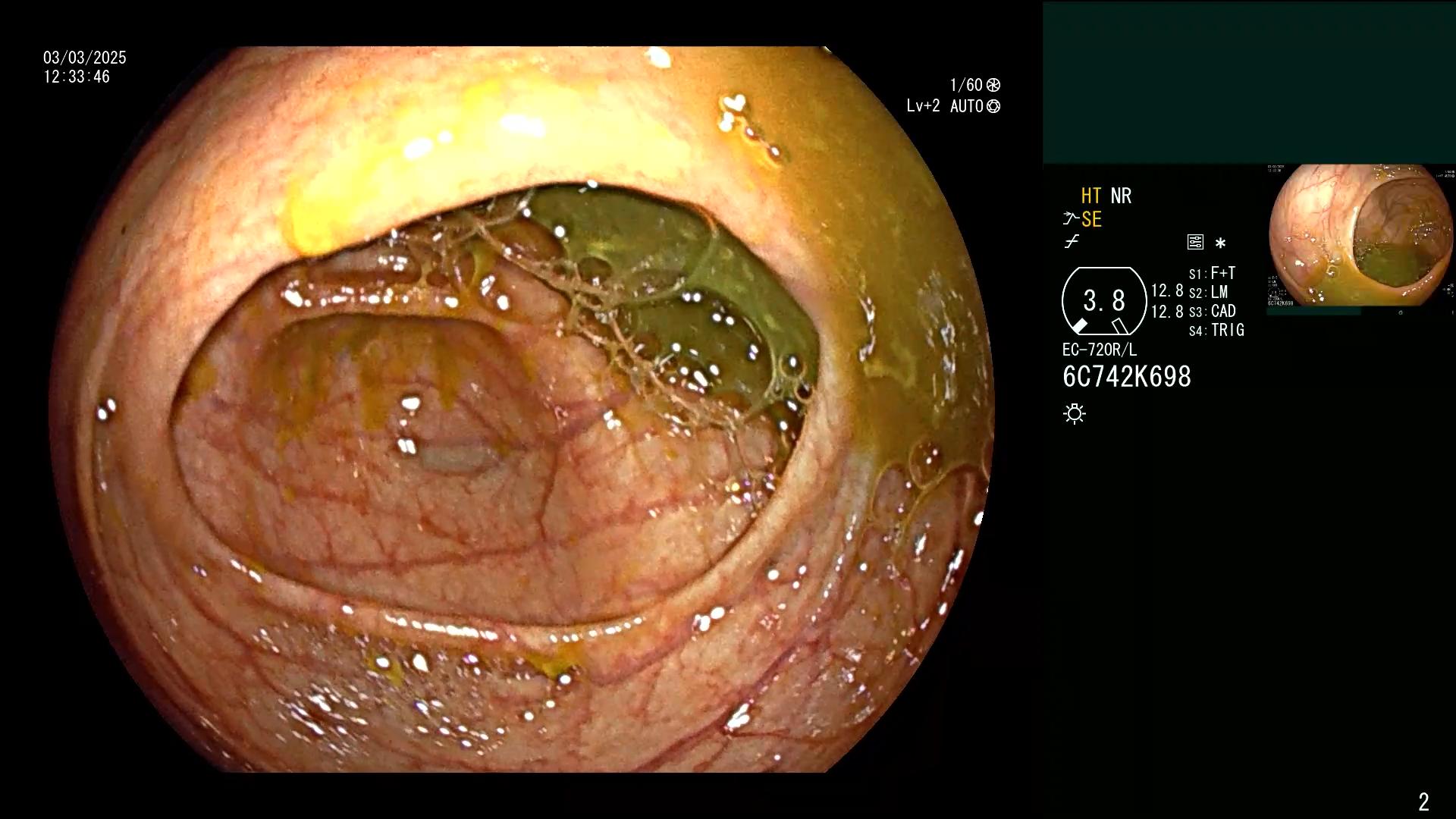This screenshot has width=1456, height=819.
Task: Click the dark teal information panel
Action: click(1249, 82)
